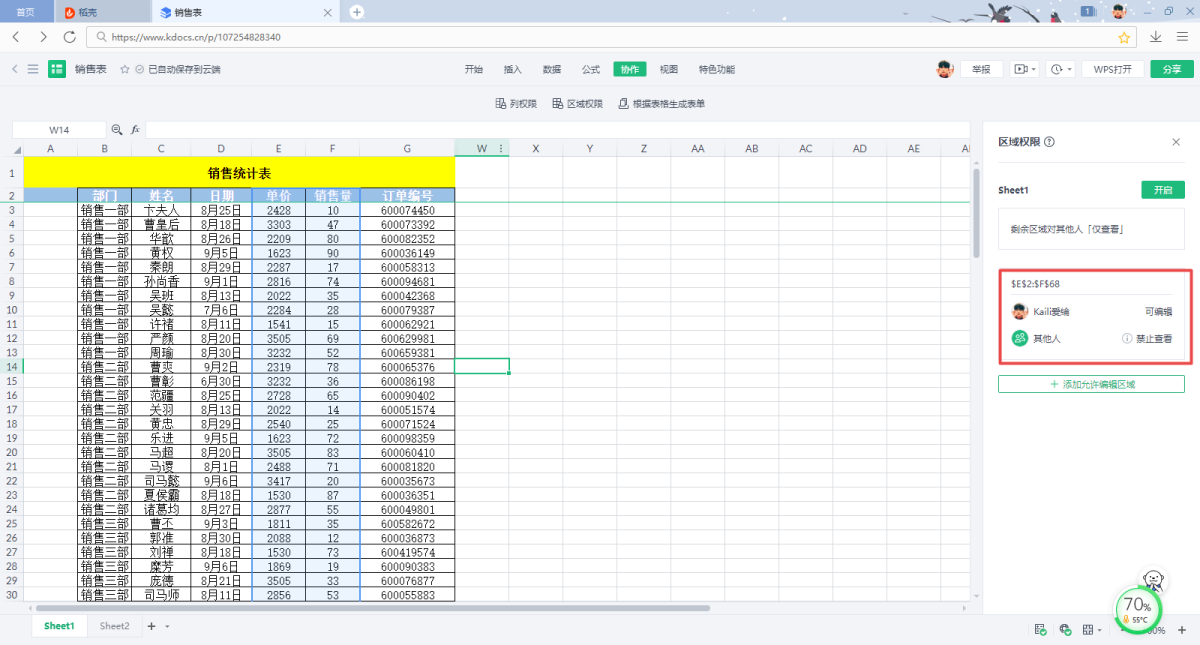Switch to the Sheet2 tab
The height and width of the screenshot is (645, 1200).
(114, 626)
